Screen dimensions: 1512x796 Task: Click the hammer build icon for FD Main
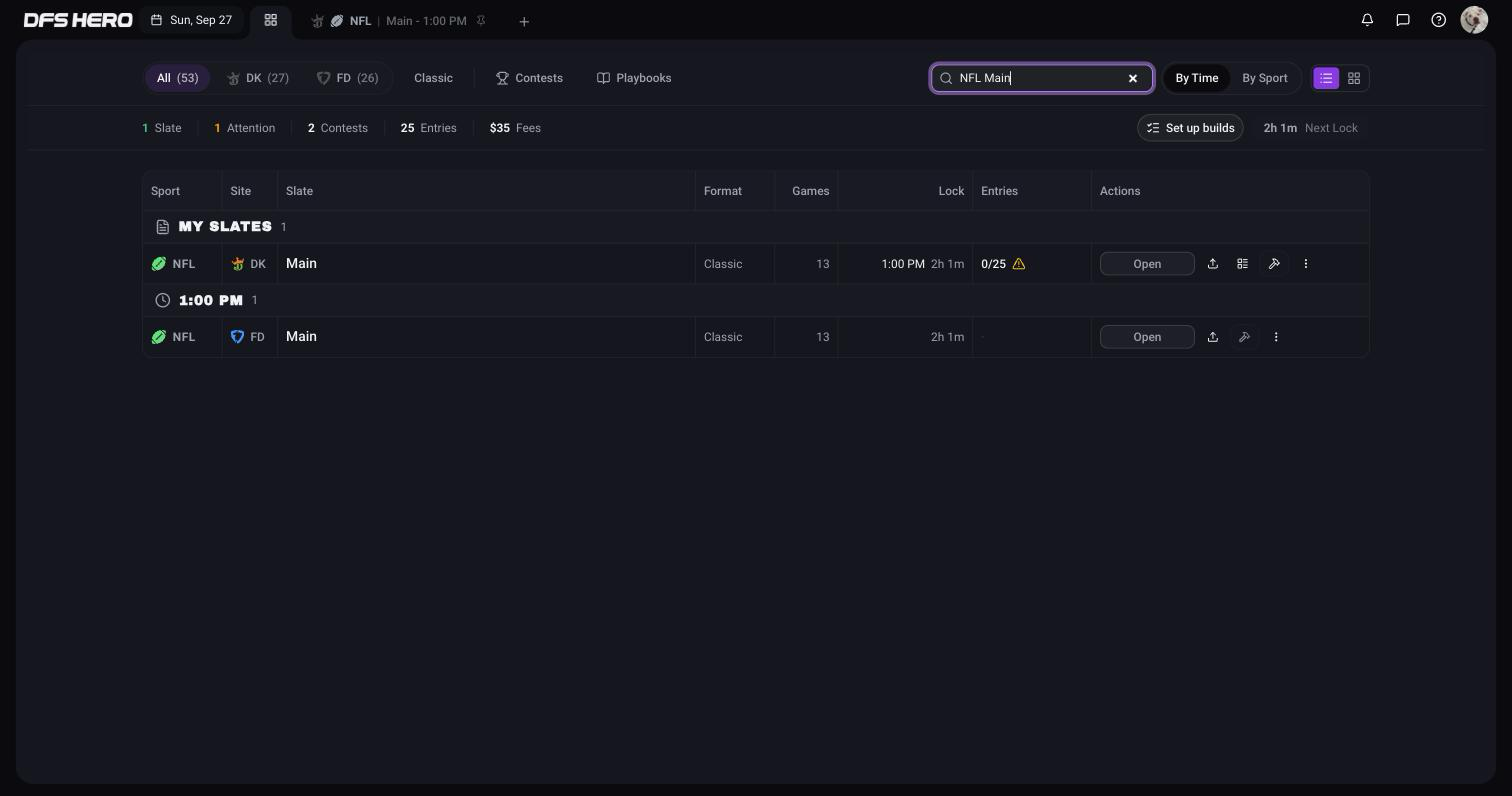pyautogui.click(x=1244, y=337)
